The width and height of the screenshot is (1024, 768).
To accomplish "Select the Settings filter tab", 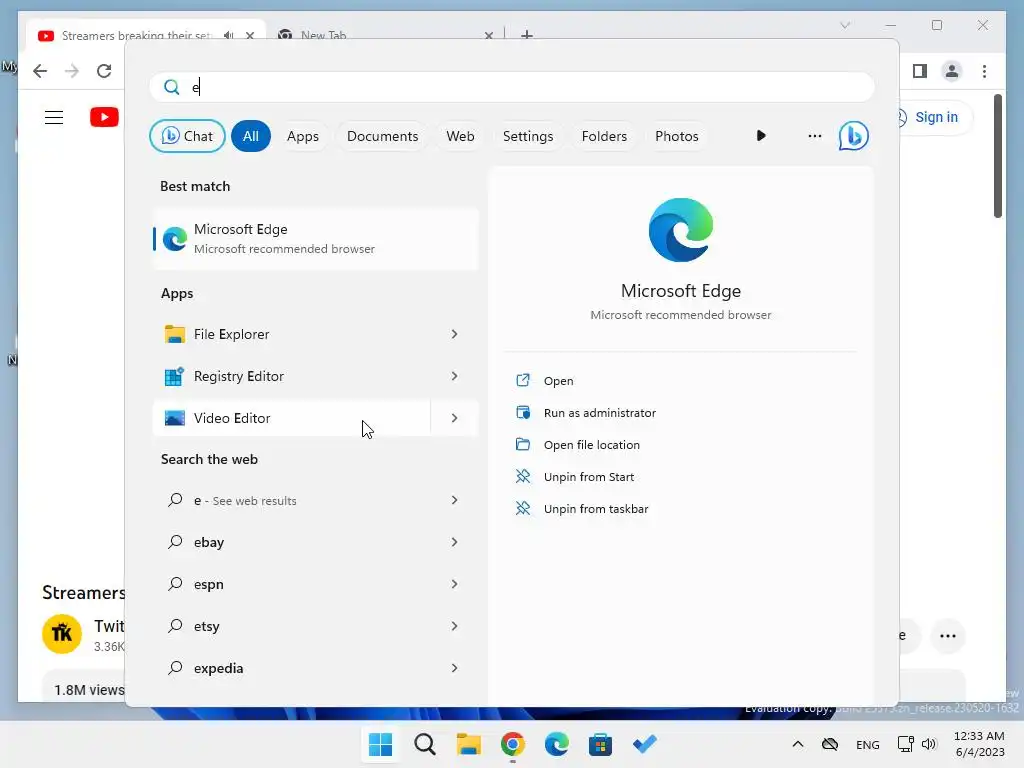I will click(x=528, y=136).
